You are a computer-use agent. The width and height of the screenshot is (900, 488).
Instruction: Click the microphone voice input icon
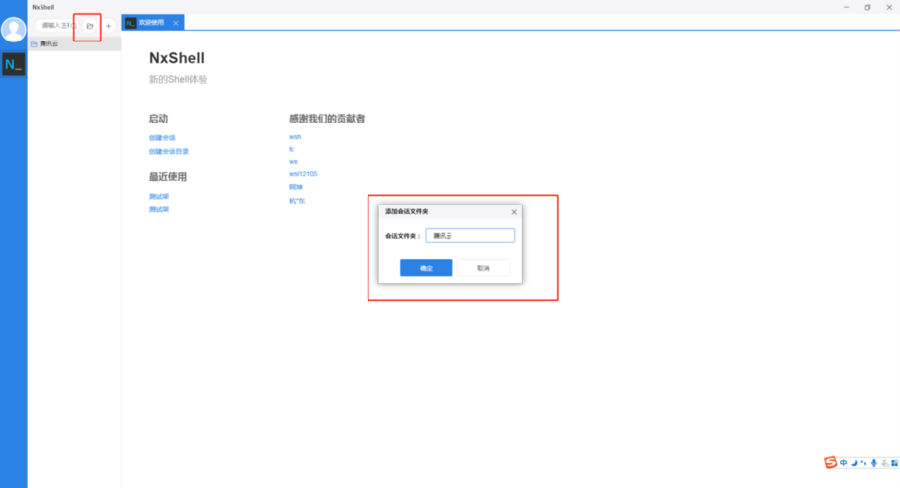pyautogui.click(x=874, y=463)
